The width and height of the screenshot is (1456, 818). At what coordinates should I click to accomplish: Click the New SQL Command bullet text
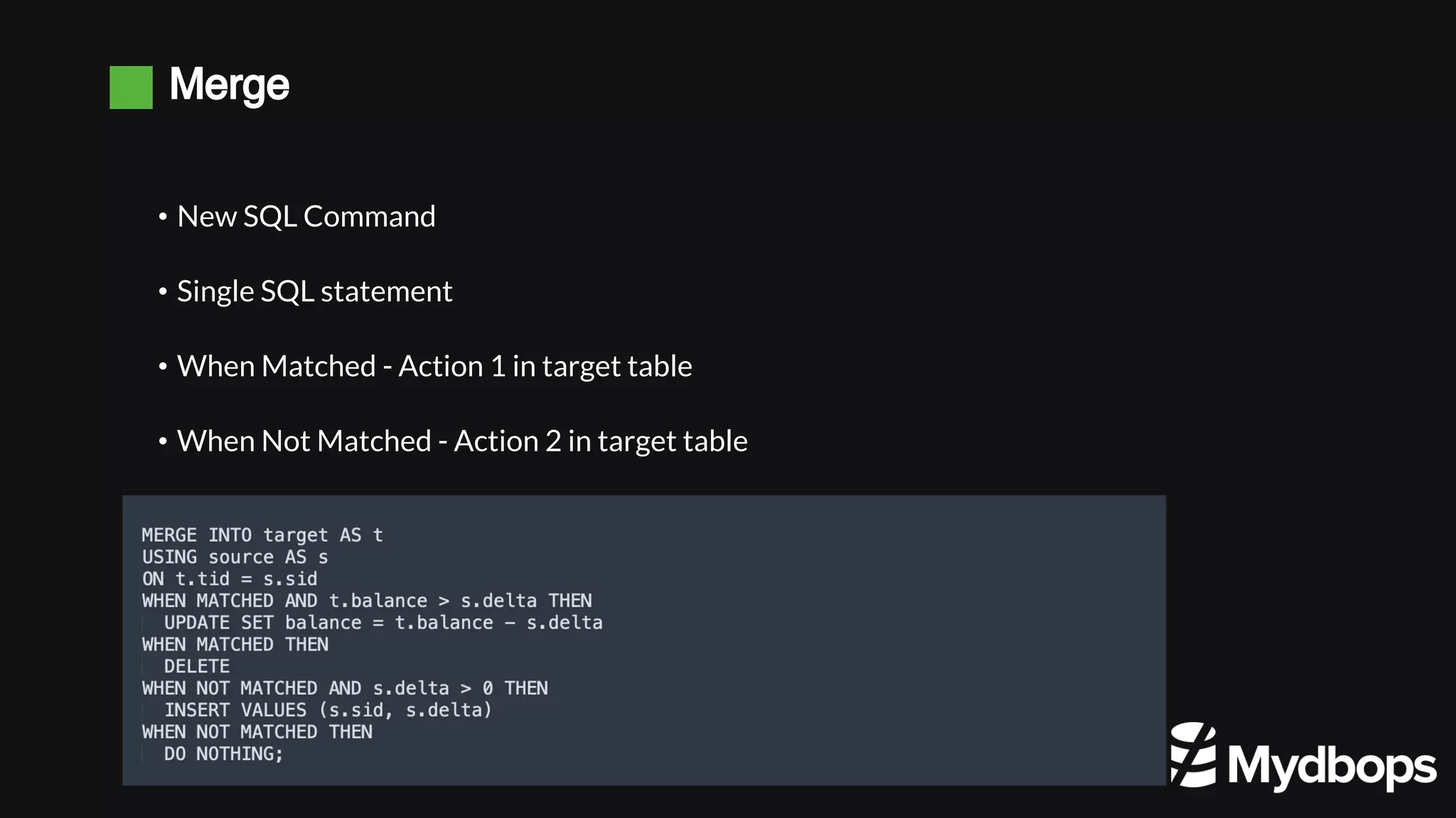pyautogui.click(x=306, y=216)
